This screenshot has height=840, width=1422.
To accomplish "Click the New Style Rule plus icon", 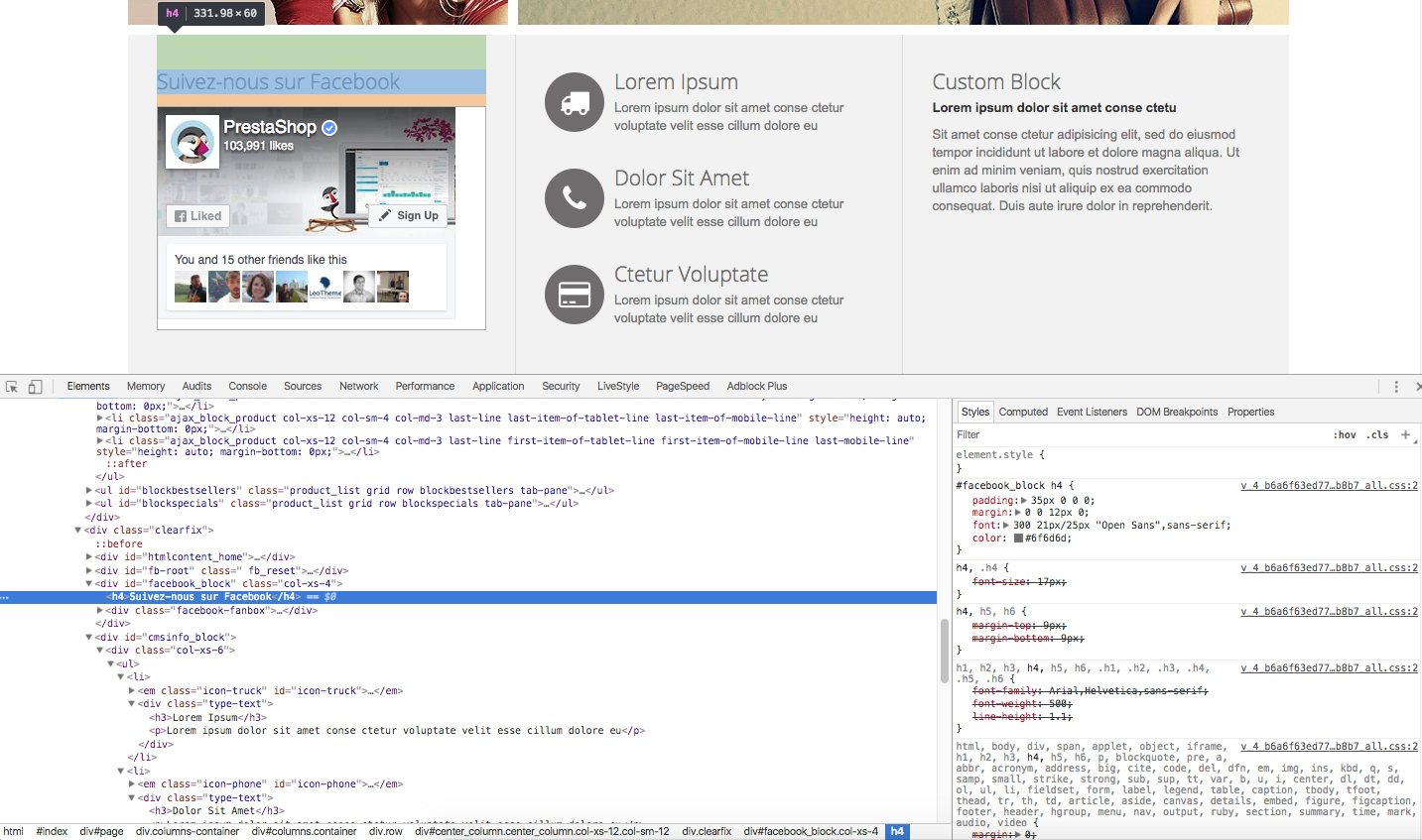I will point(1405,434).
